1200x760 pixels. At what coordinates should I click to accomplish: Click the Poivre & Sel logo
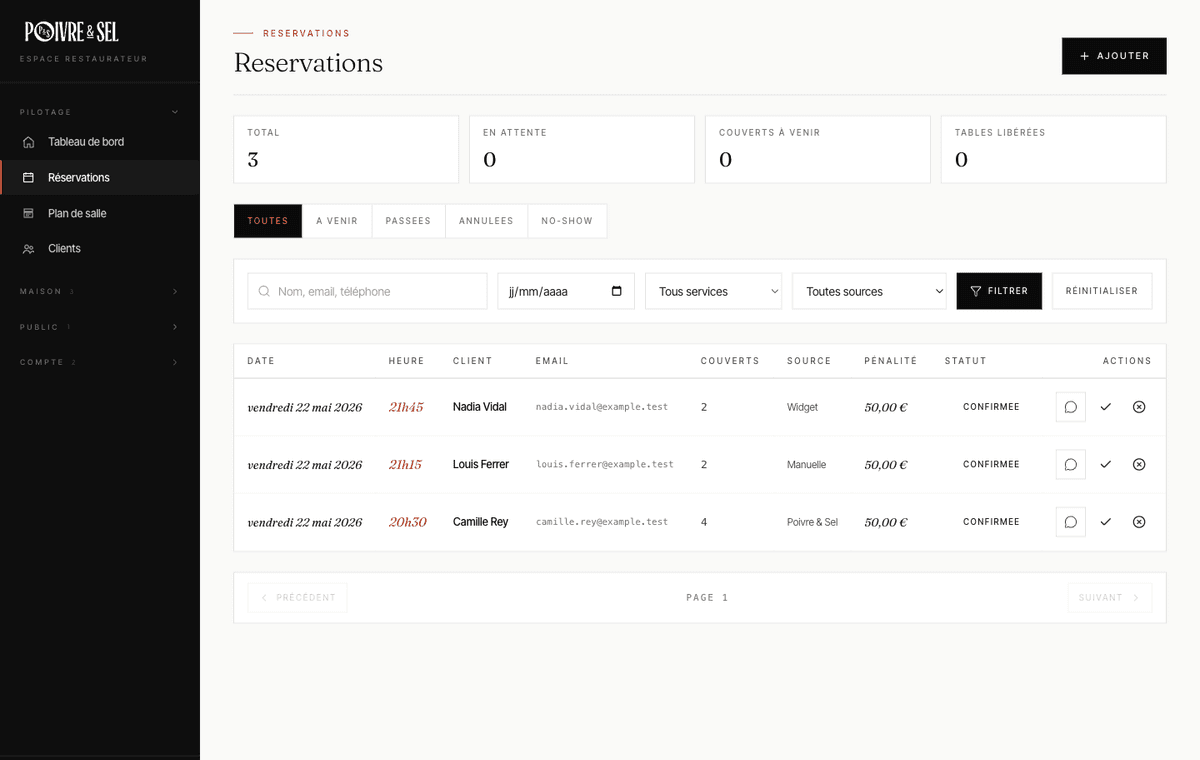click(x=72, y=32)
